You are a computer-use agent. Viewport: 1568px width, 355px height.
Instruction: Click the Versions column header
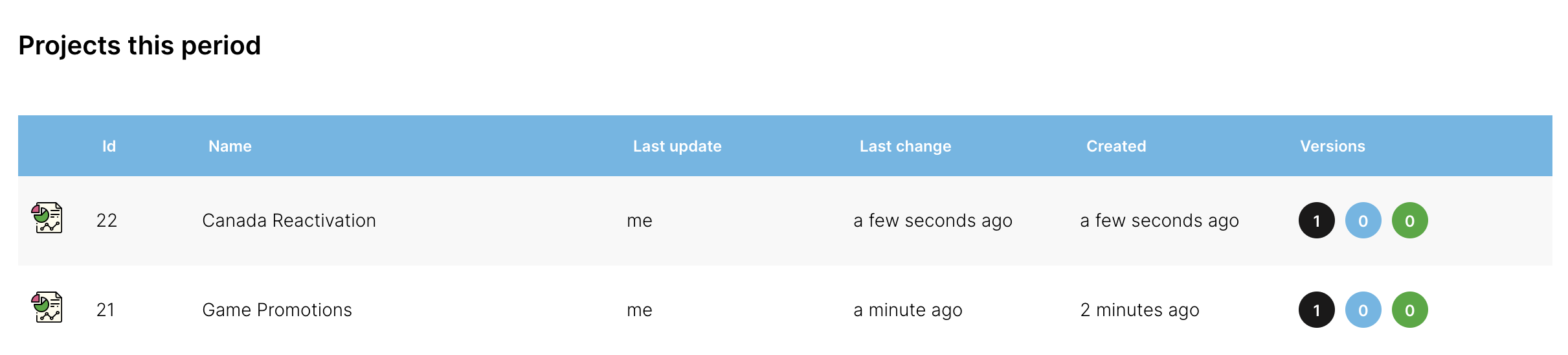(x=1332, y=146)
